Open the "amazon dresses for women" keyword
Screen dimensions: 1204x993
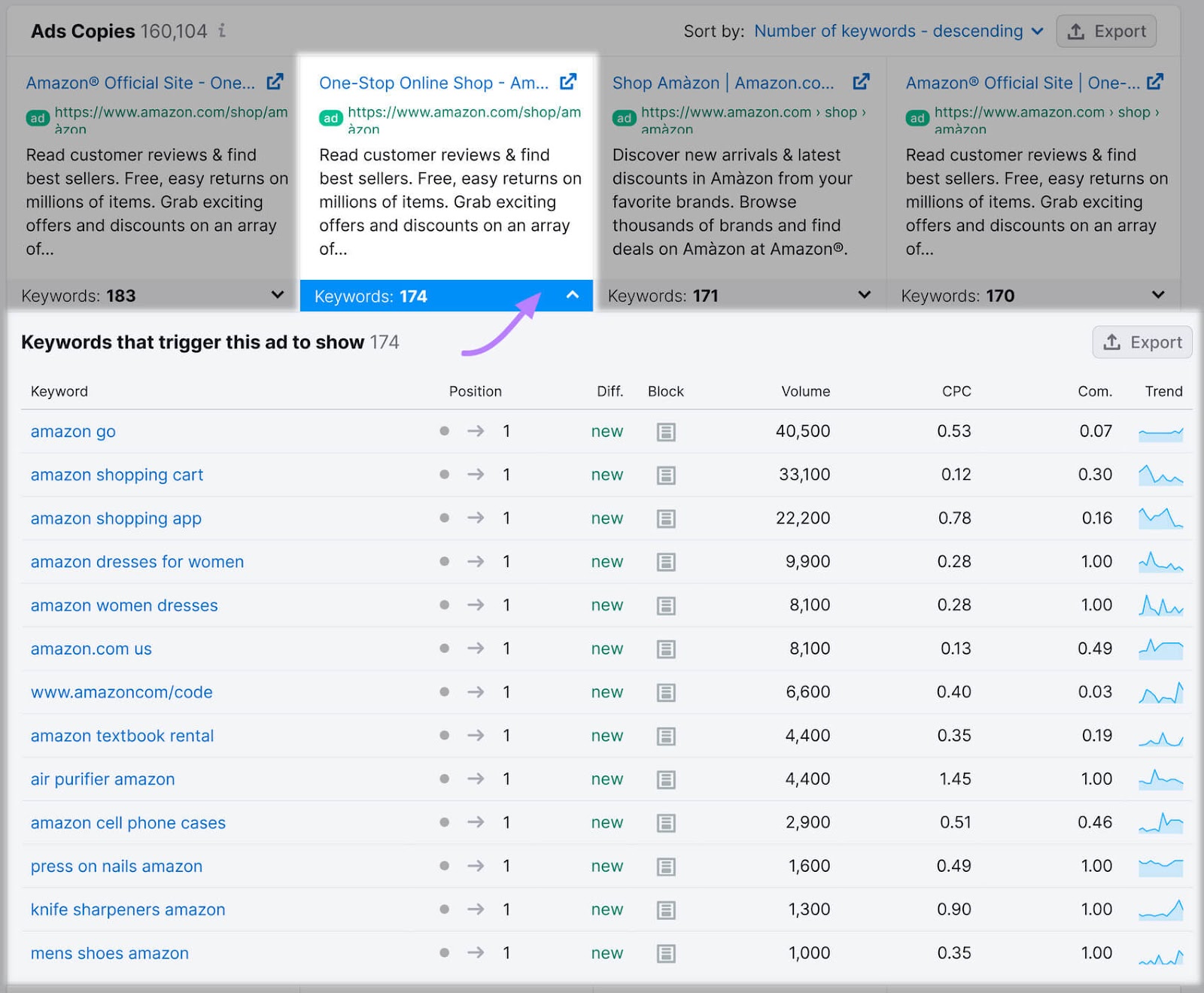(137, 561)
